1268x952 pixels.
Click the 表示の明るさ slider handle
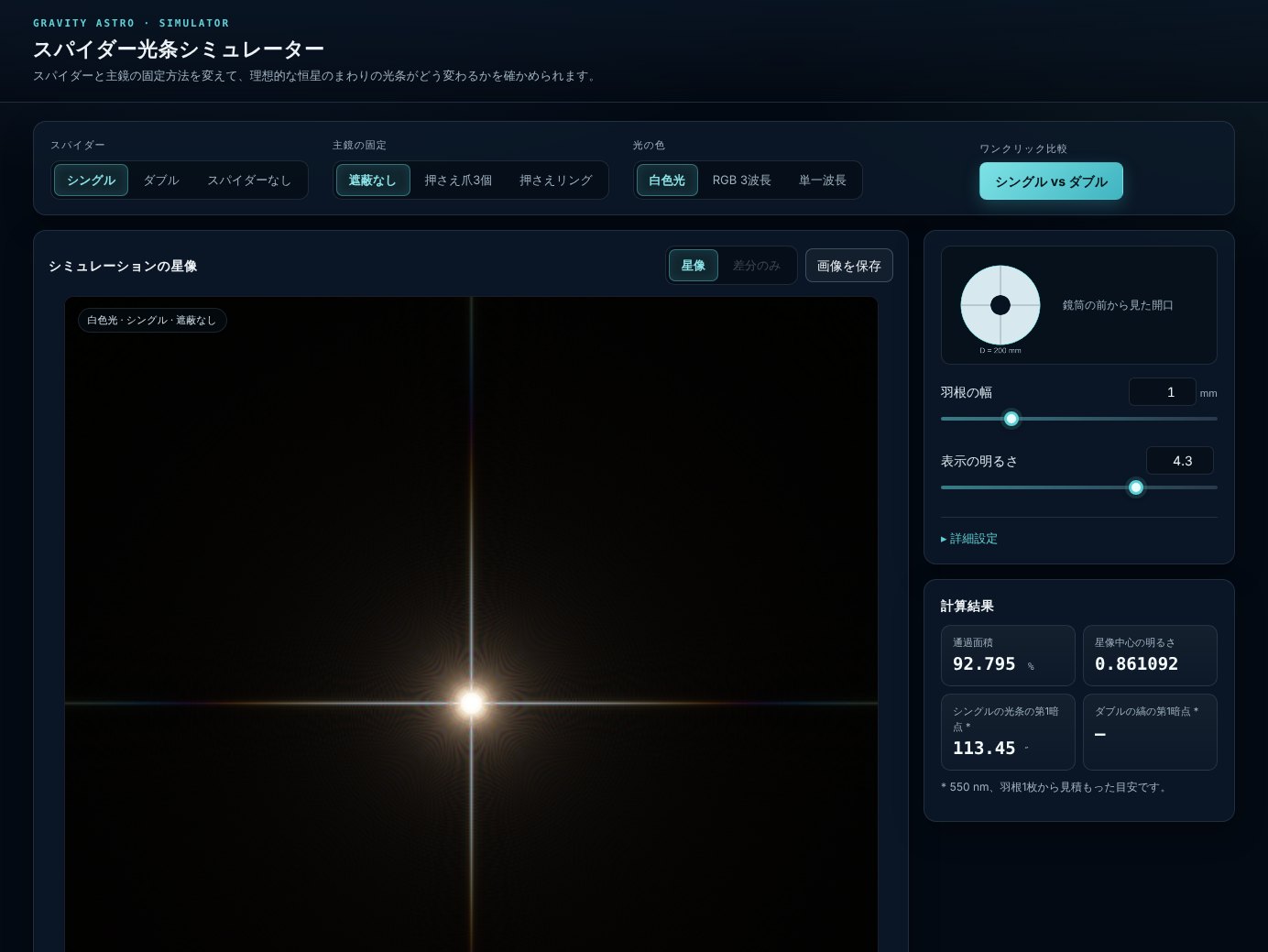[x=1136, y=487]
